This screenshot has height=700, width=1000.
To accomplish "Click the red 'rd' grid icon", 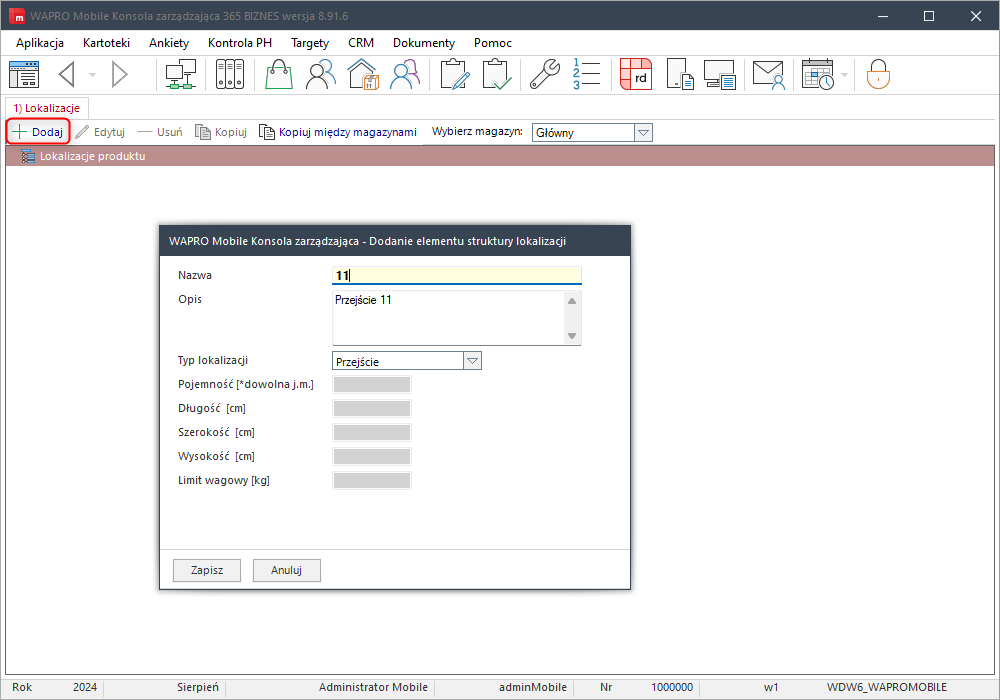I will click(635, 75).
